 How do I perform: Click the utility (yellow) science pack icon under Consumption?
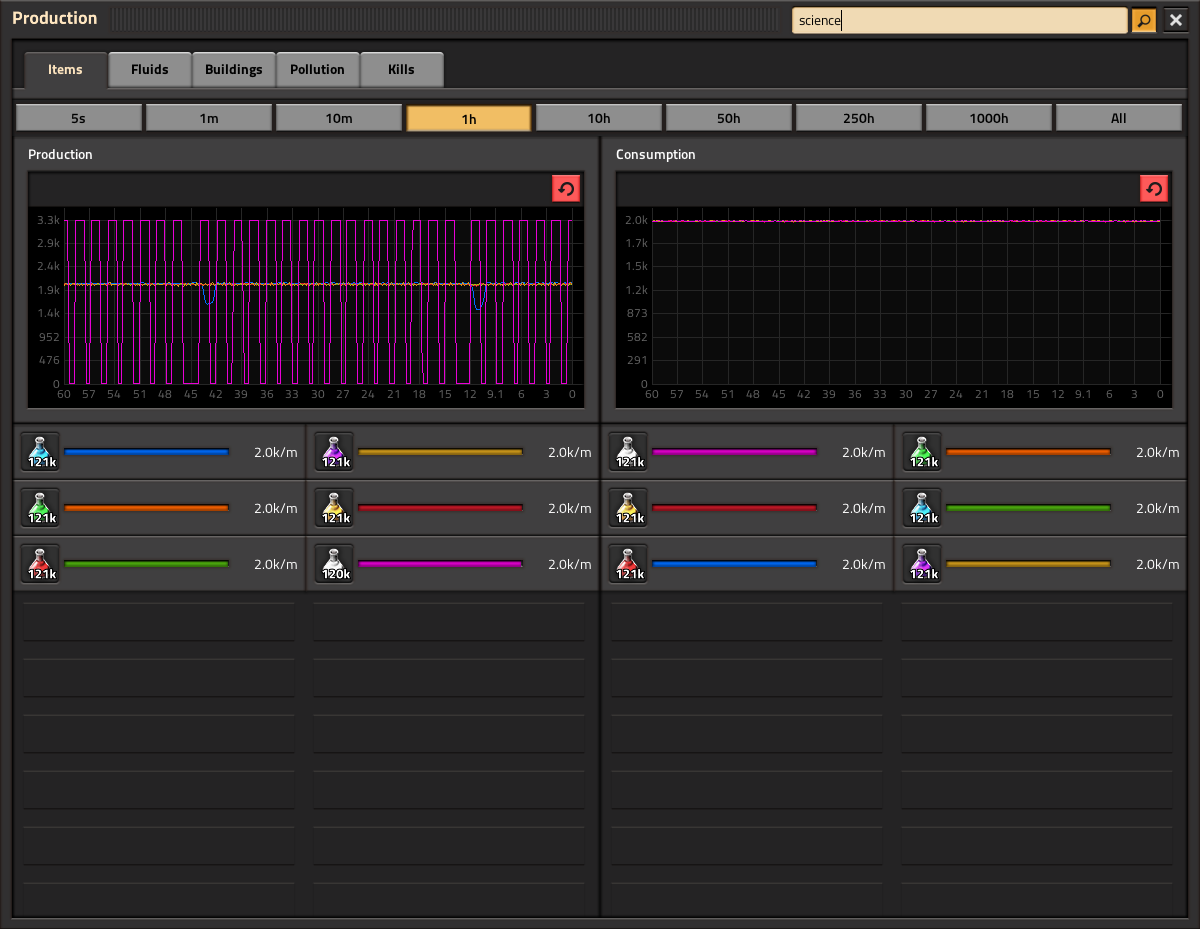(629, 508)
